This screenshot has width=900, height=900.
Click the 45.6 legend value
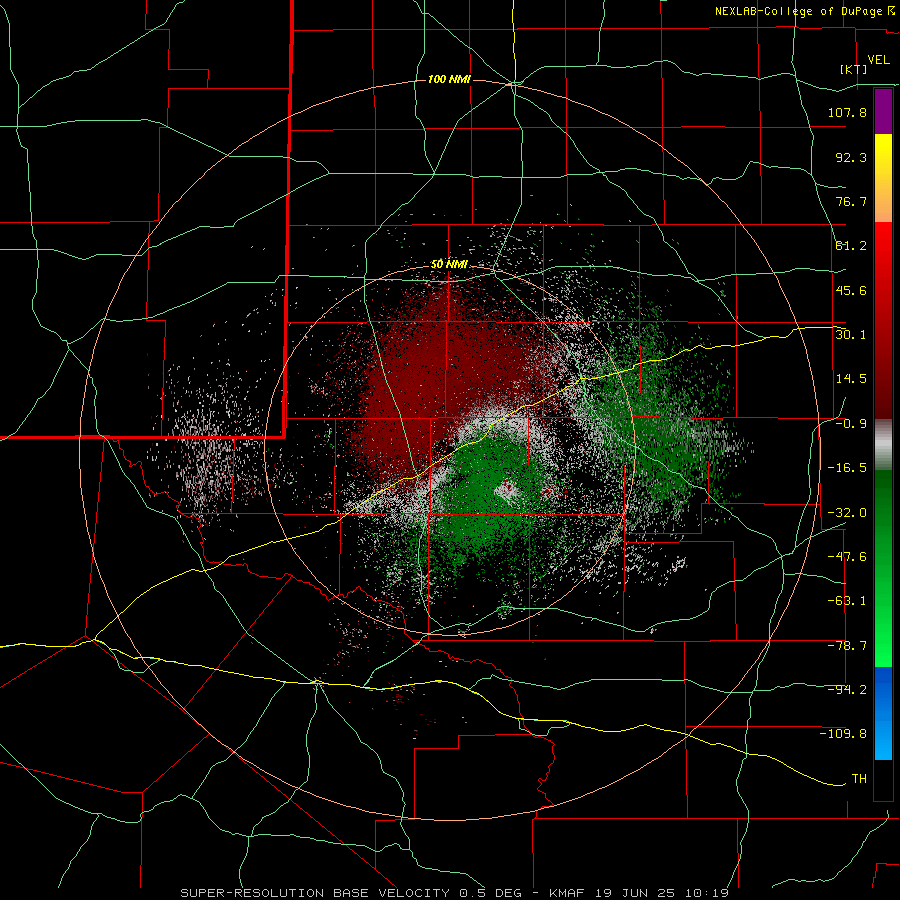(851, 290)
